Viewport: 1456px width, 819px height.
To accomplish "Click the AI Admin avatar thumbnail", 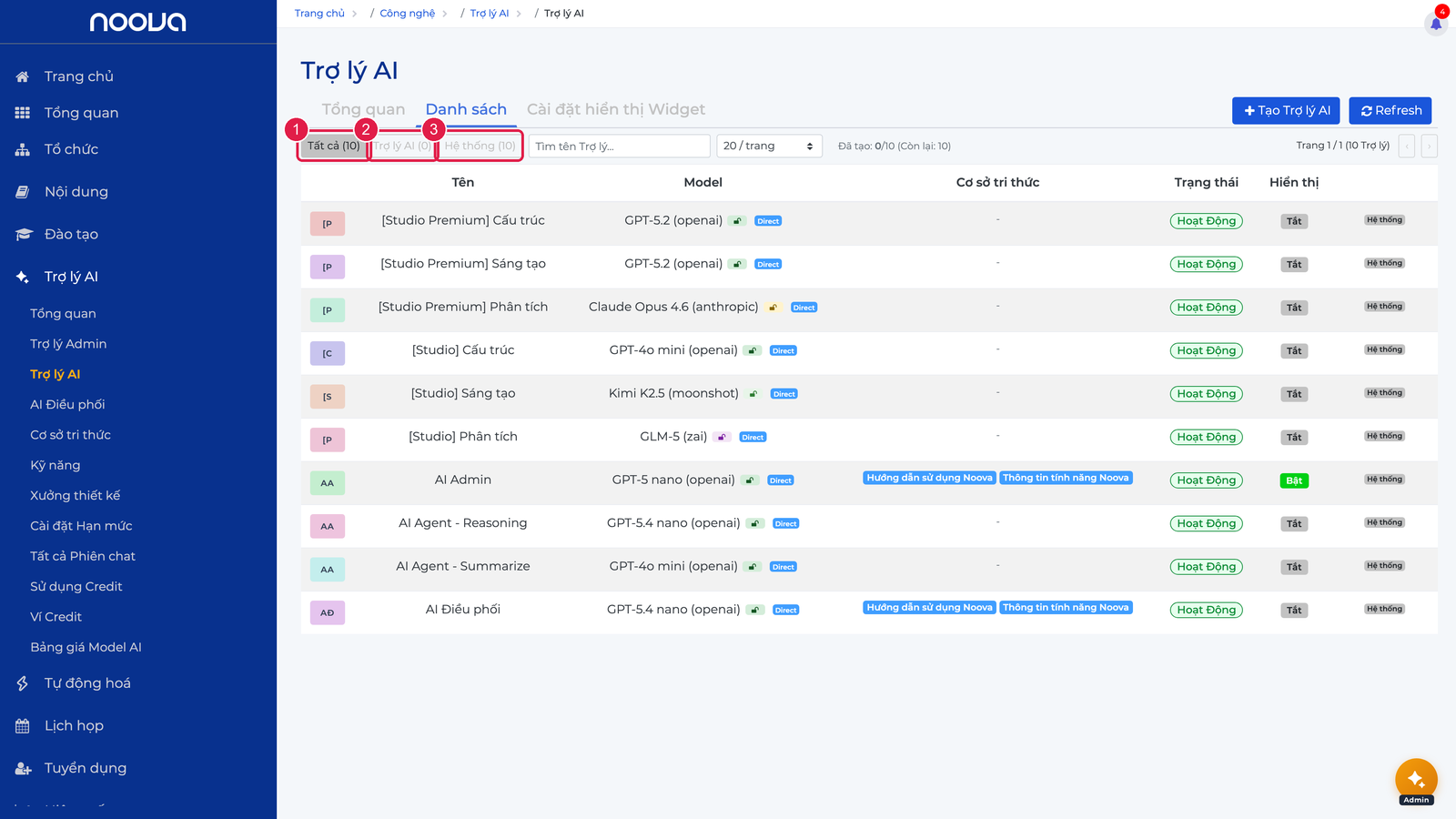I will 328,483.
